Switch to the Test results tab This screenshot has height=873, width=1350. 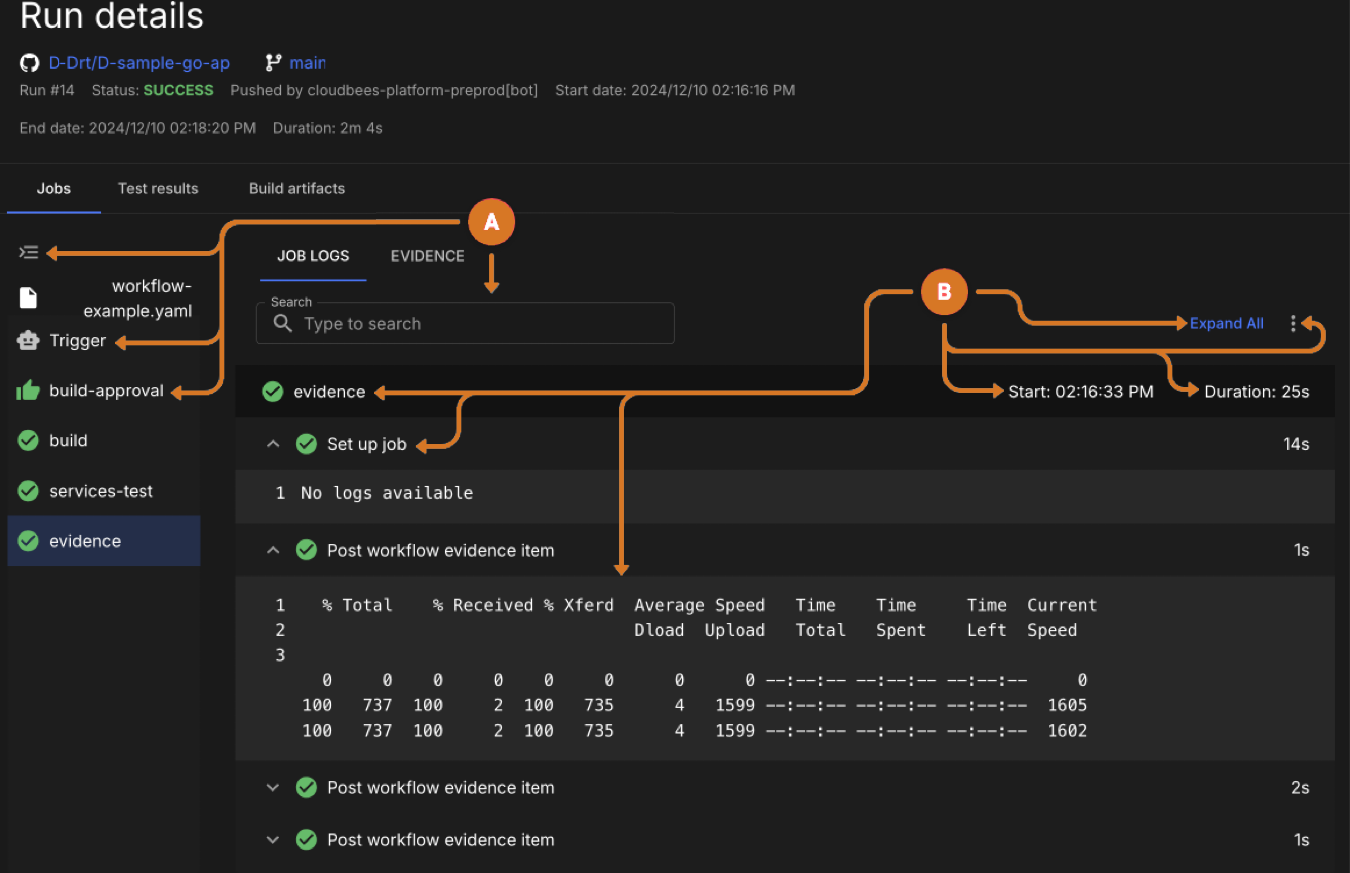(x=158, y=188)
